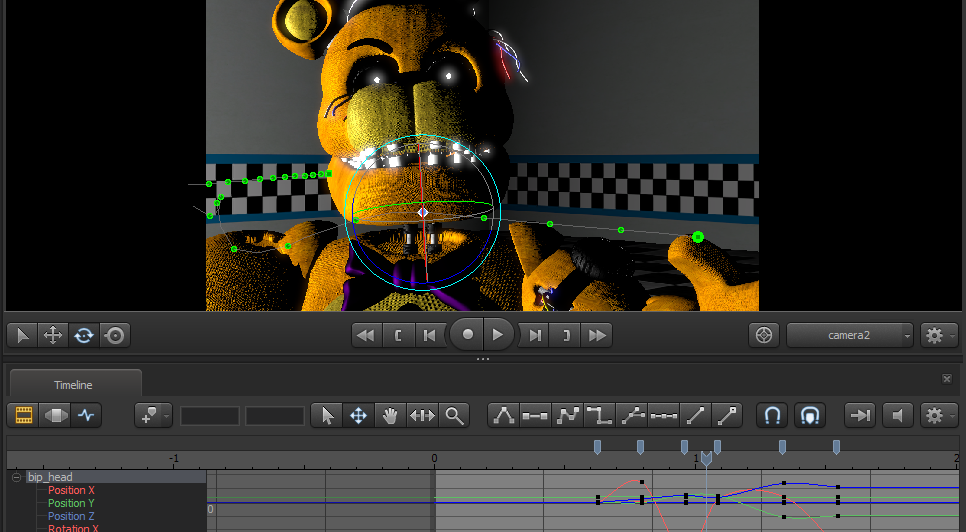
Task: Toggle timeline audio mute speaker
Action: click(898, 416)
